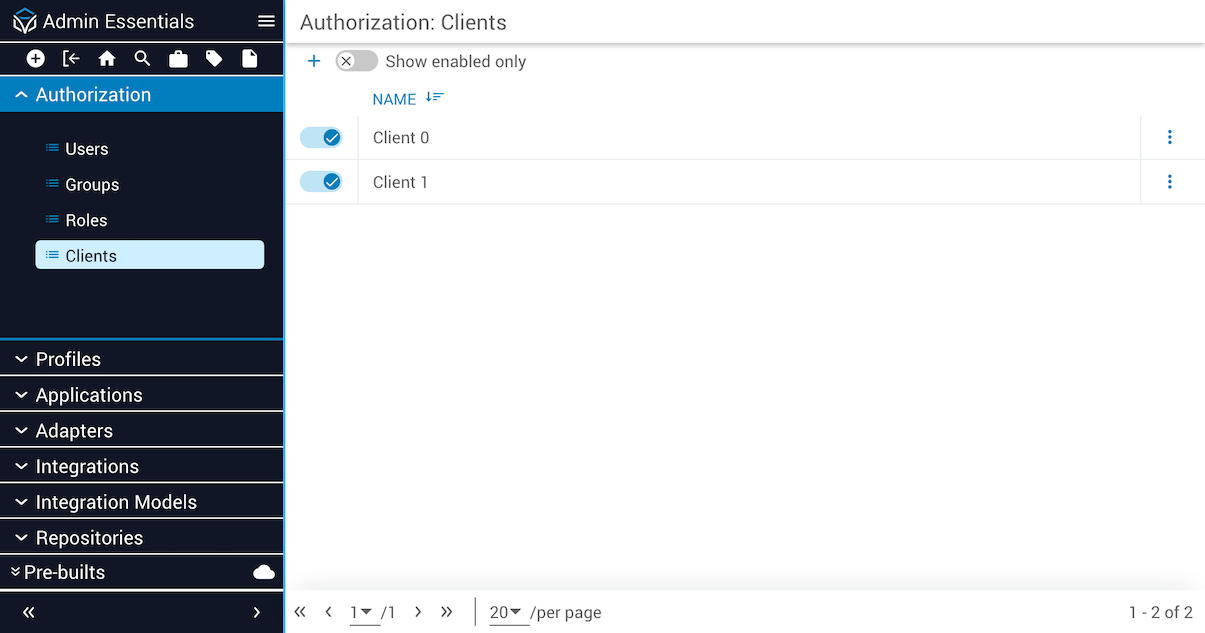Collapse the sidebar with double-left arrows
This screenshot has width=1205, height=633.
pos(29,612)
